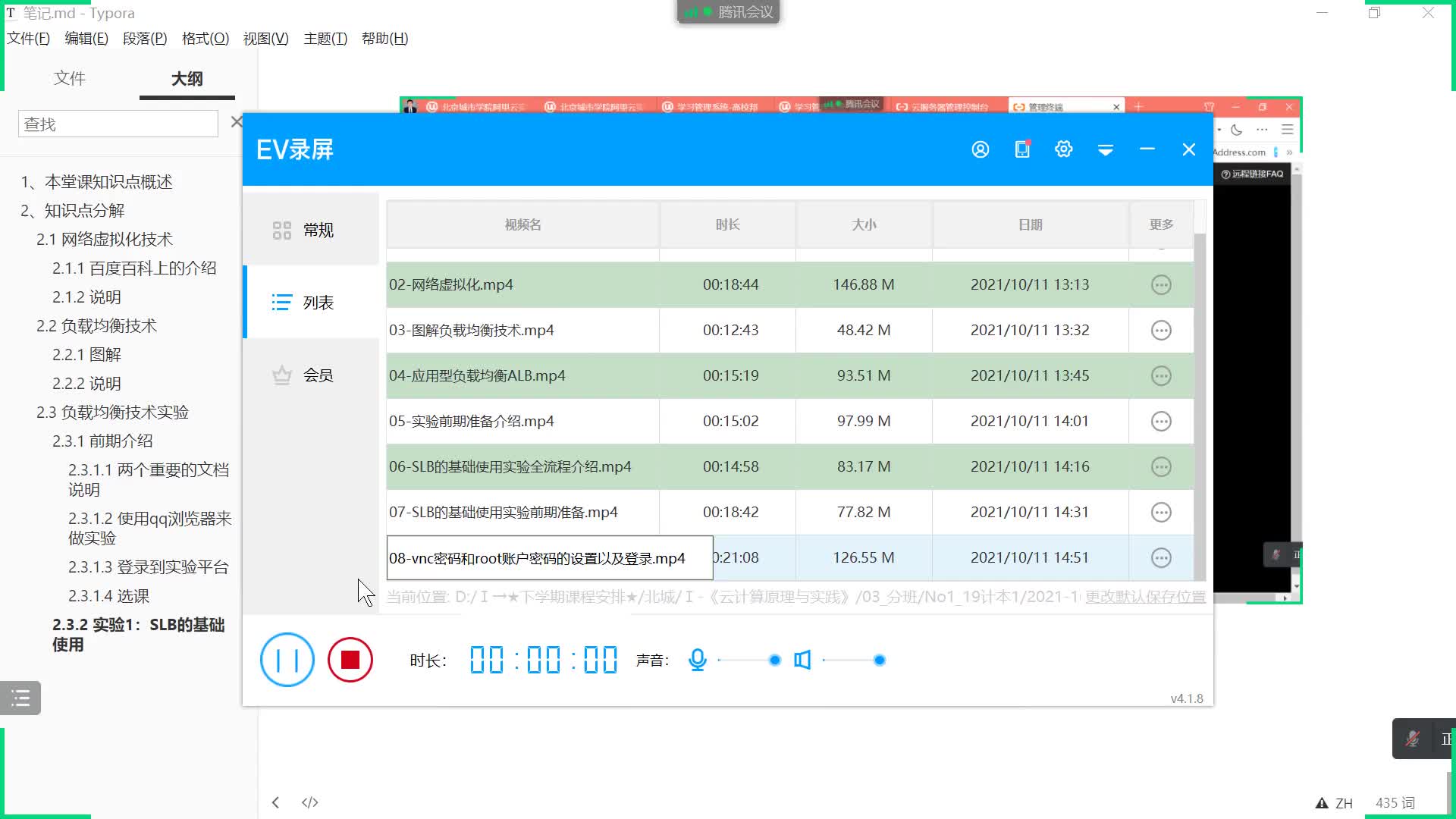Edit the 08-vnc密码和root账户密码 filename field
This screenshot has width=1456, height=819.
(550, 558)
